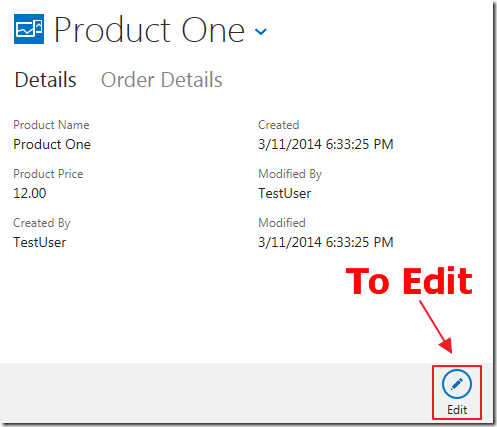Viewport: 497px width, 427px height.
Task: Click the Modified field label
Action: (282, 223)
